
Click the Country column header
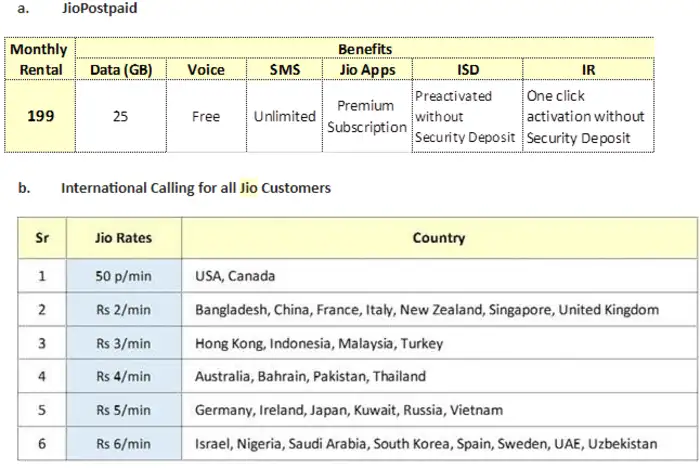(x=438, y=238)
